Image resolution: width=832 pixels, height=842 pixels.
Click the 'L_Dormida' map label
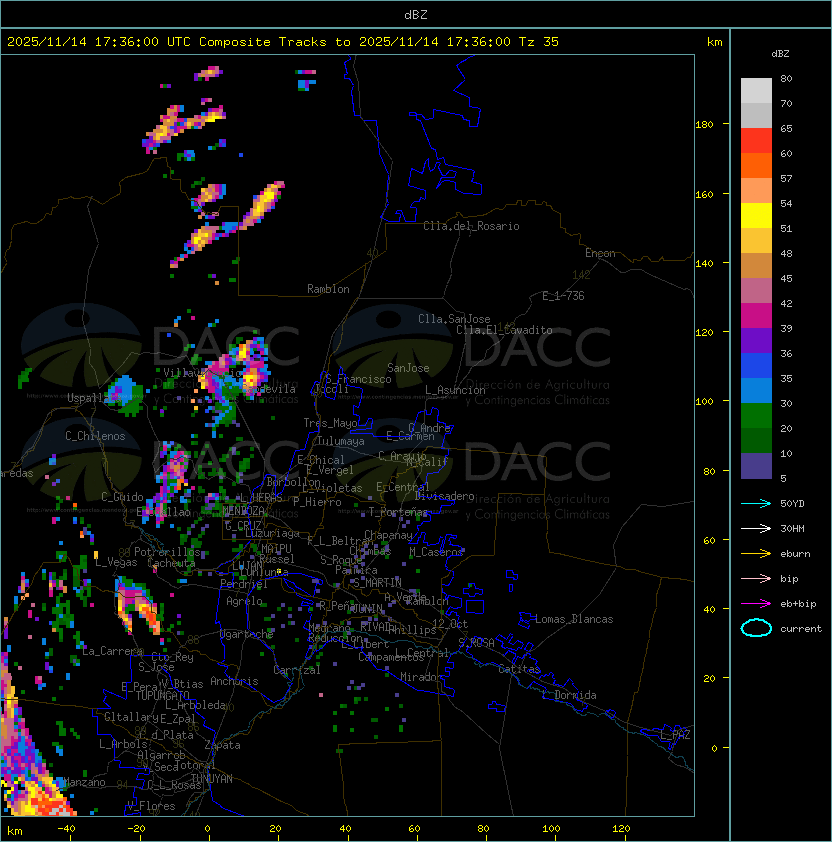tap(570, 695)
